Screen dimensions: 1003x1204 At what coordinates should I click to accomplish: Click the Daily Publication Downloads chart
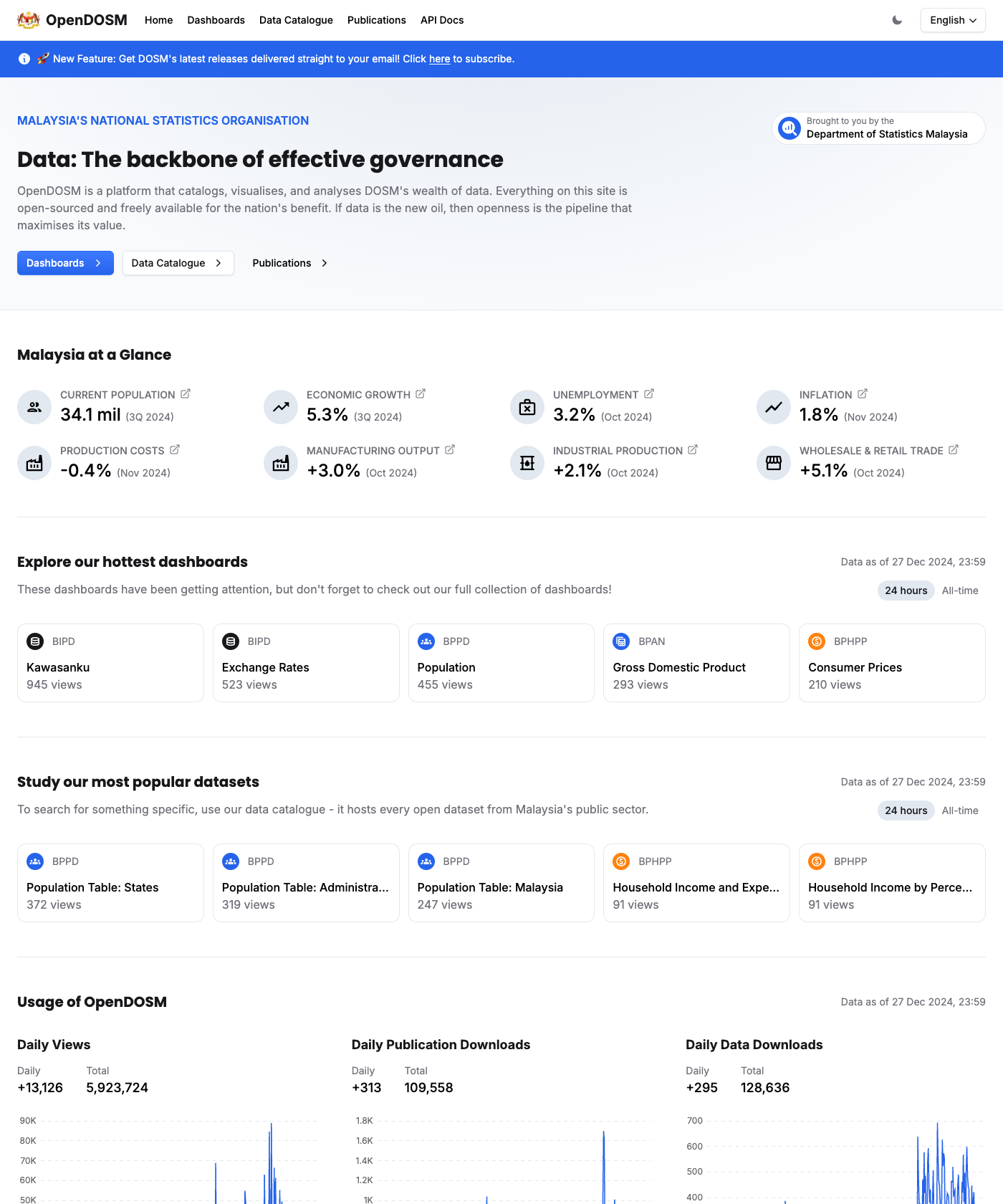point(501,1160)
